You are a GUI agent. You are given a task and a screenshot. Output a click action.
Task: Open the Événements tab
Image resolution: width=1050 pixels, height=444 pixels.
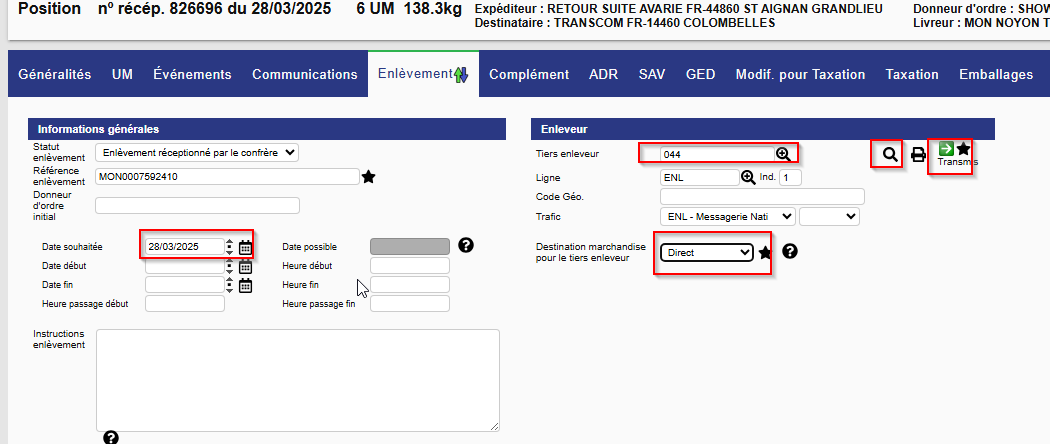tap(192, 74)
